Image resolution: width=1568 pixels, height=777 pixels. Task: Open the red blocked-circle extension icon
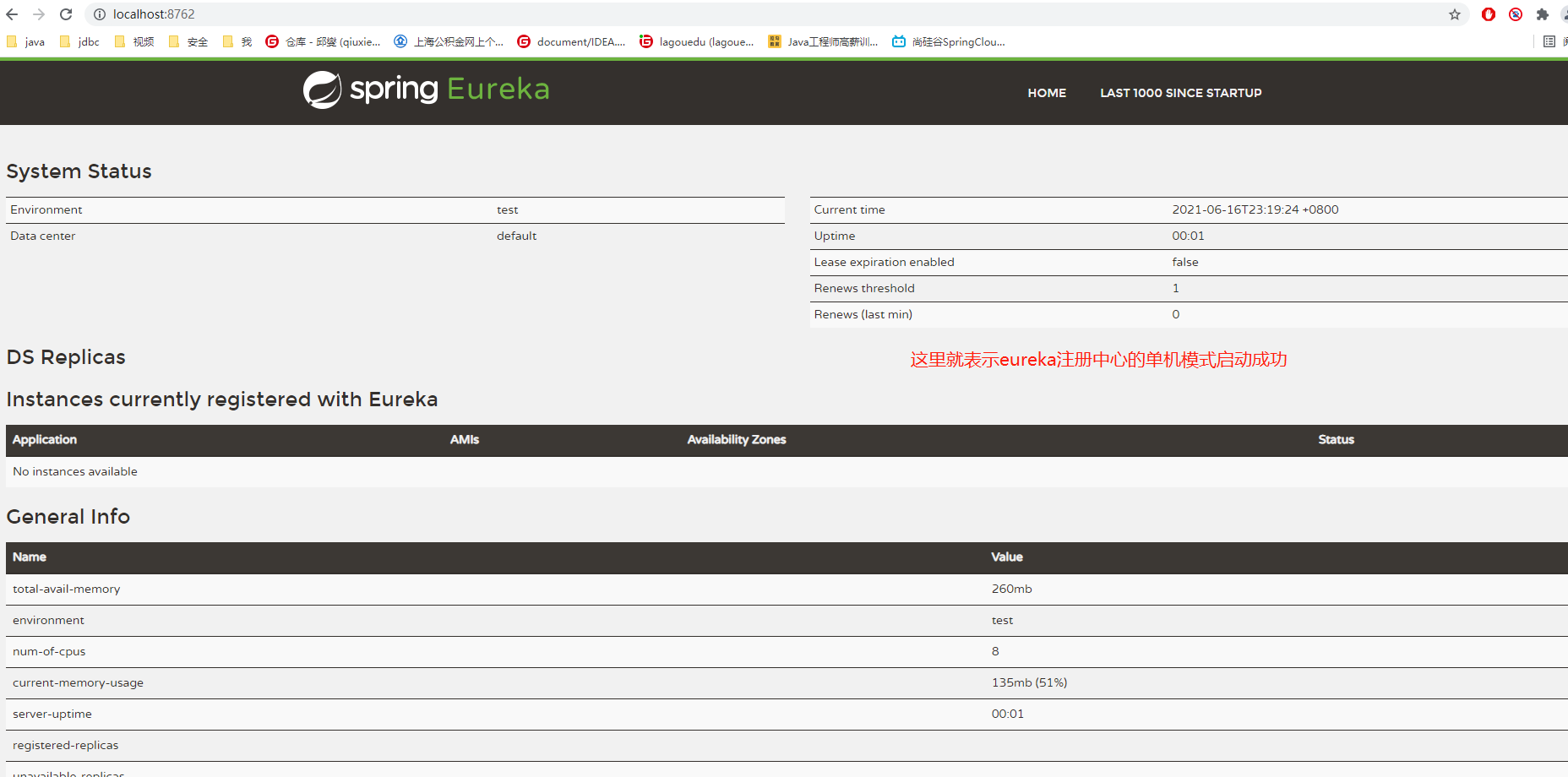coord(1516,14)
